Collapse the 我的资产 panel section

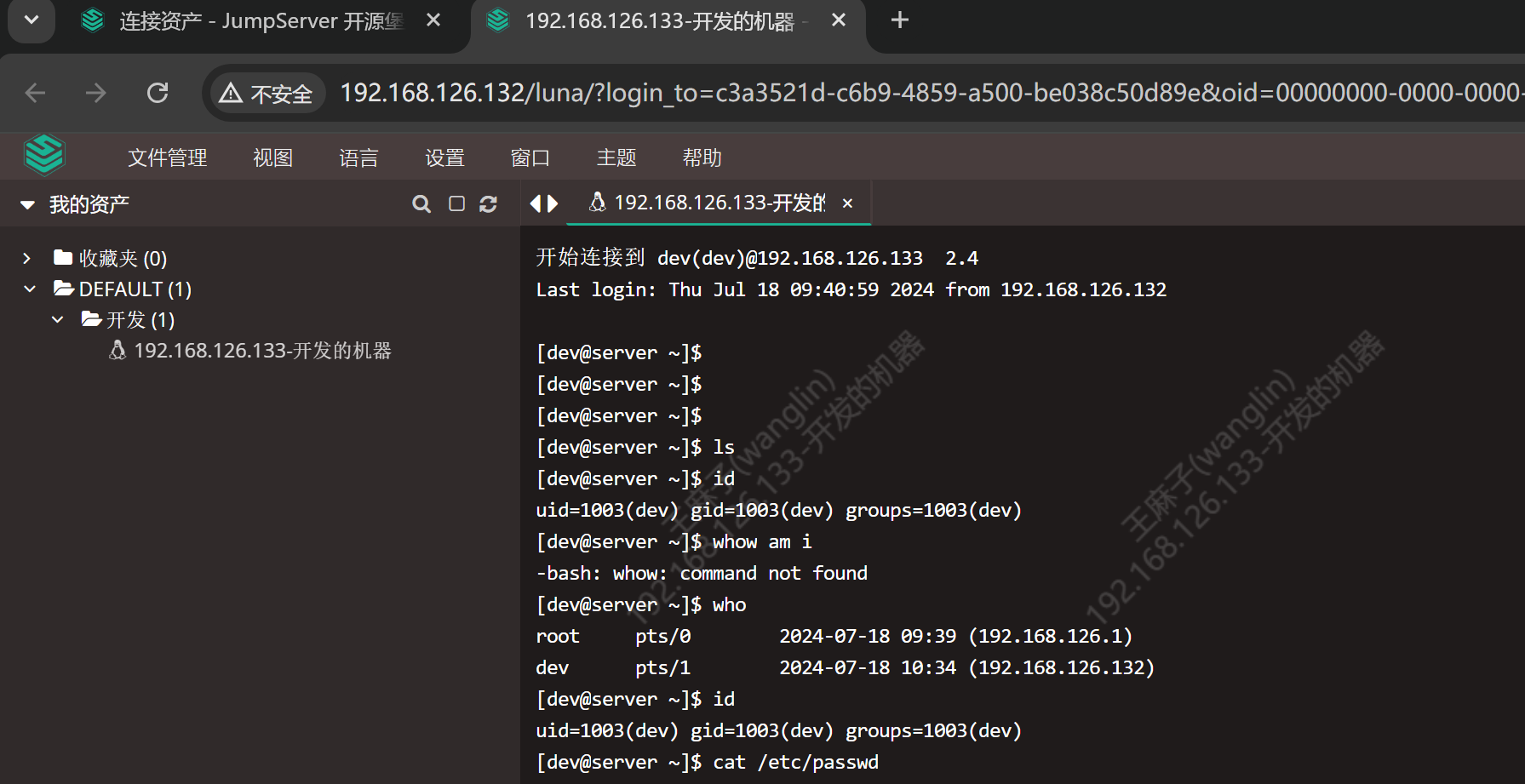coord(28,205)
